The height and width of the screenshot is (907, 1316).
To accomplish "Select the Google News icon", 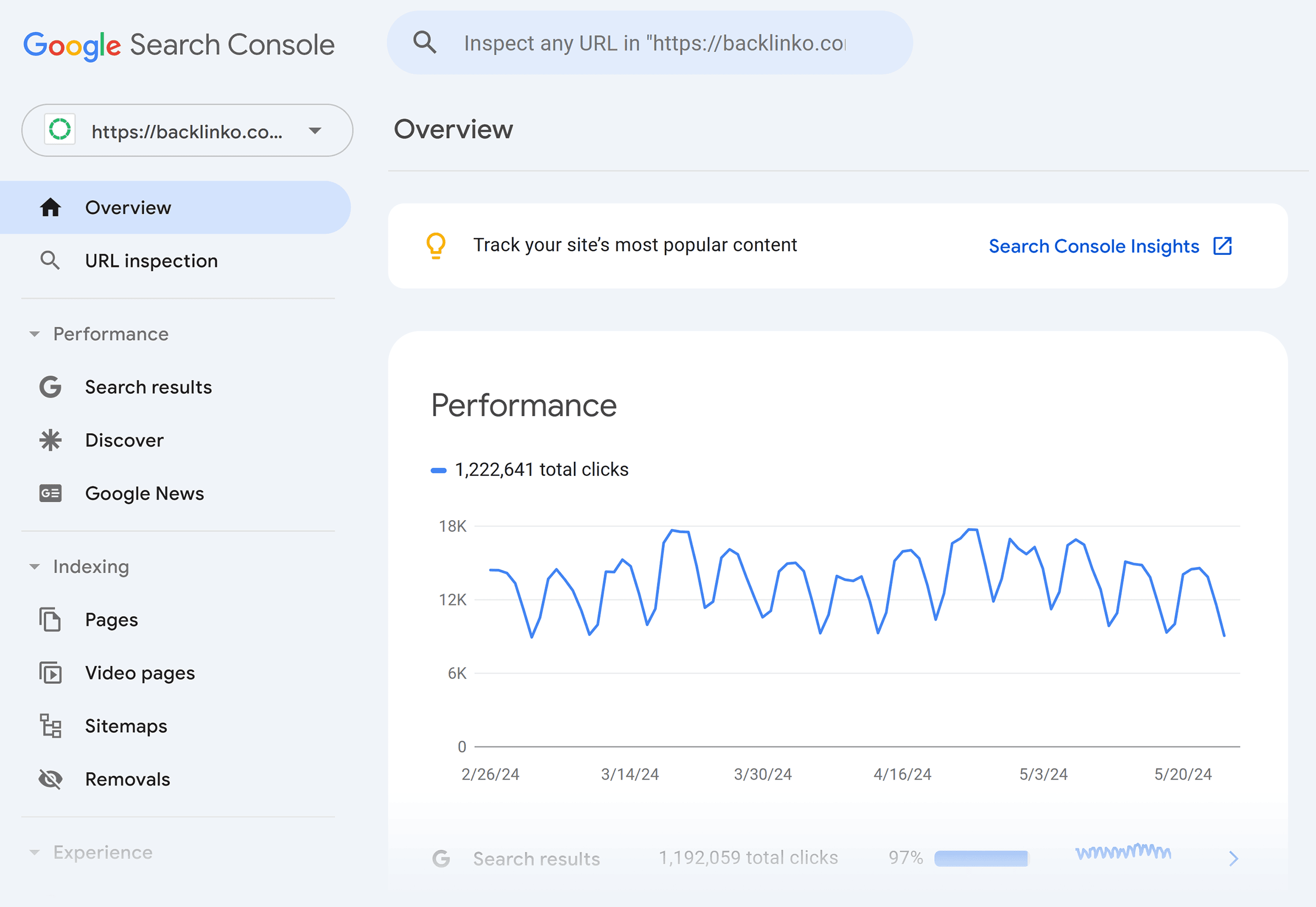I will click(50, 493).
